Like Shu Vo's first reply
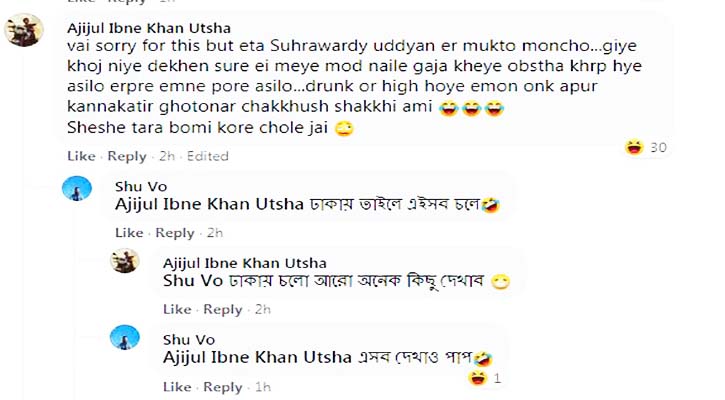 pos(129,233)
